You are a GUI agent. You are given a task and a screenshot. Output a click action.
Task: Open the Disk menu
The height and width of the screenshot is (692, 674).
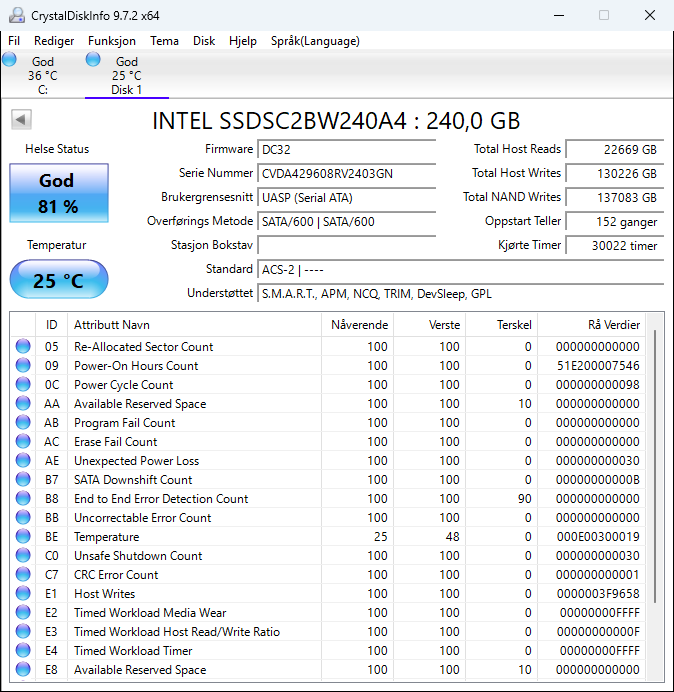tap(204, 41)
